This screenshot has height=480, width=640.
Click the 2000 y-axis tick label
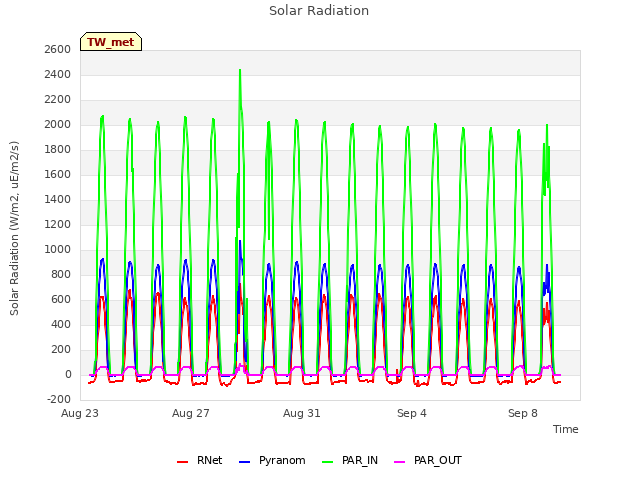(x=58, y=124)
